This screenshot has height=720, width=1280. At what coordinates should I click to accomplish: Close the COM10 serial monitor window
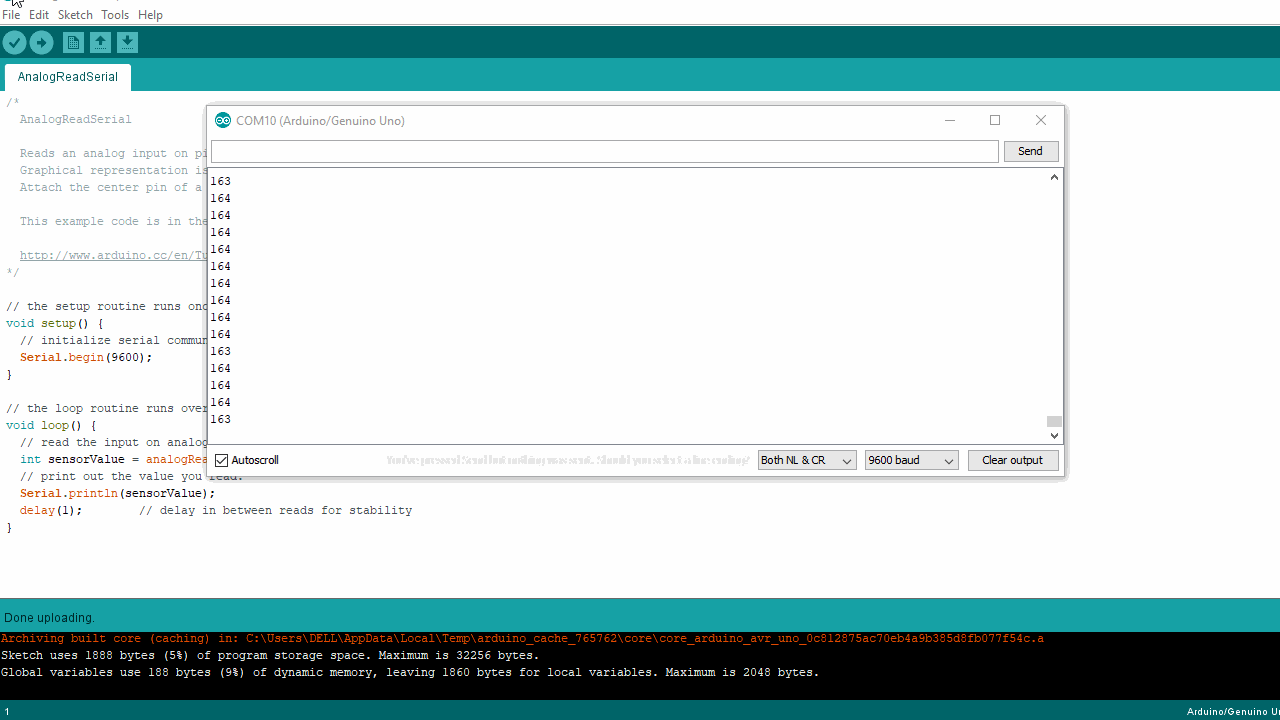click(x=1041, y=121)
